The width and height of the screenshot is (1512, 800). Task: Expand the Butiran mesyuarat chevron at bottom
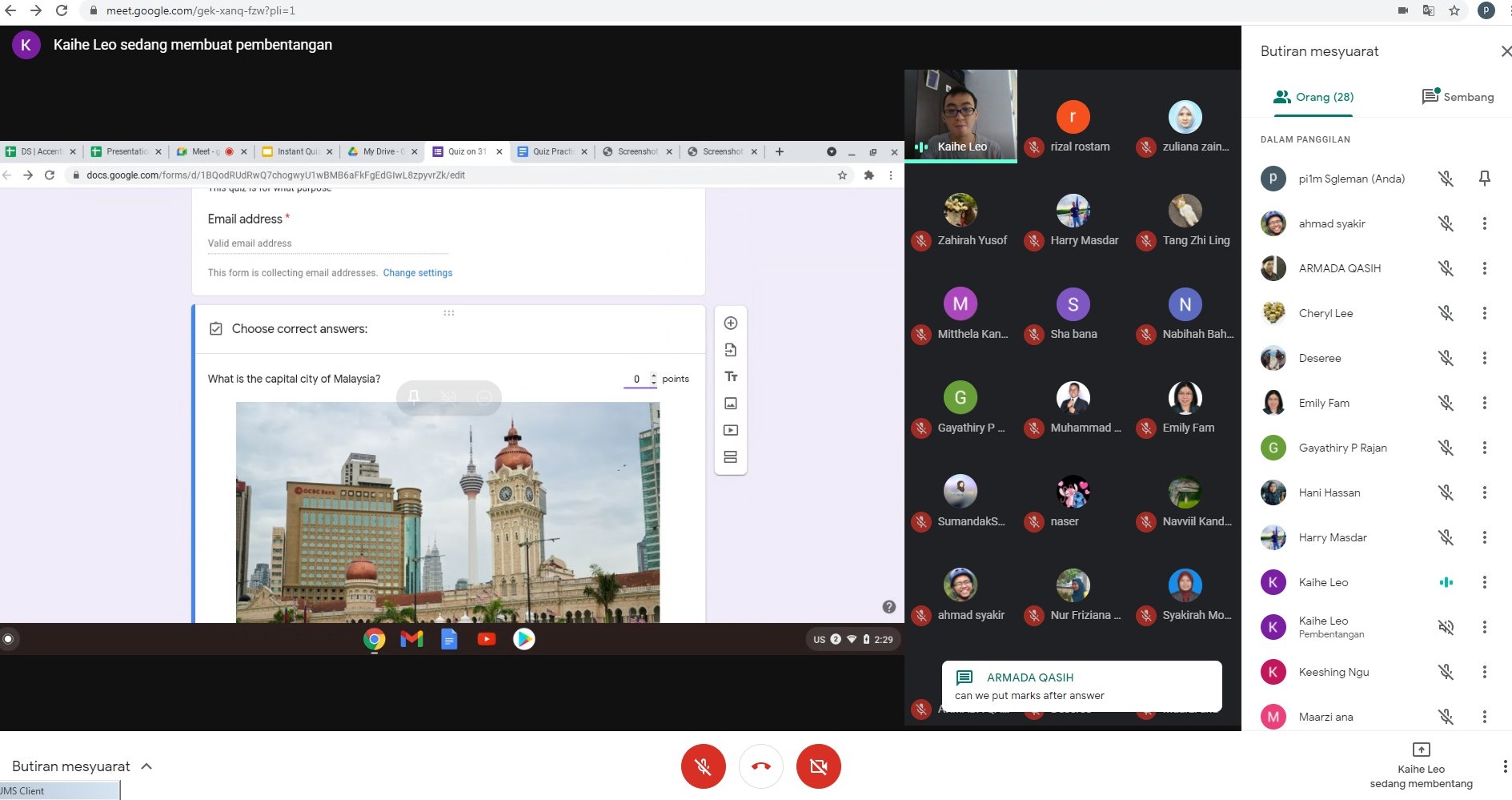click(146, 766)
